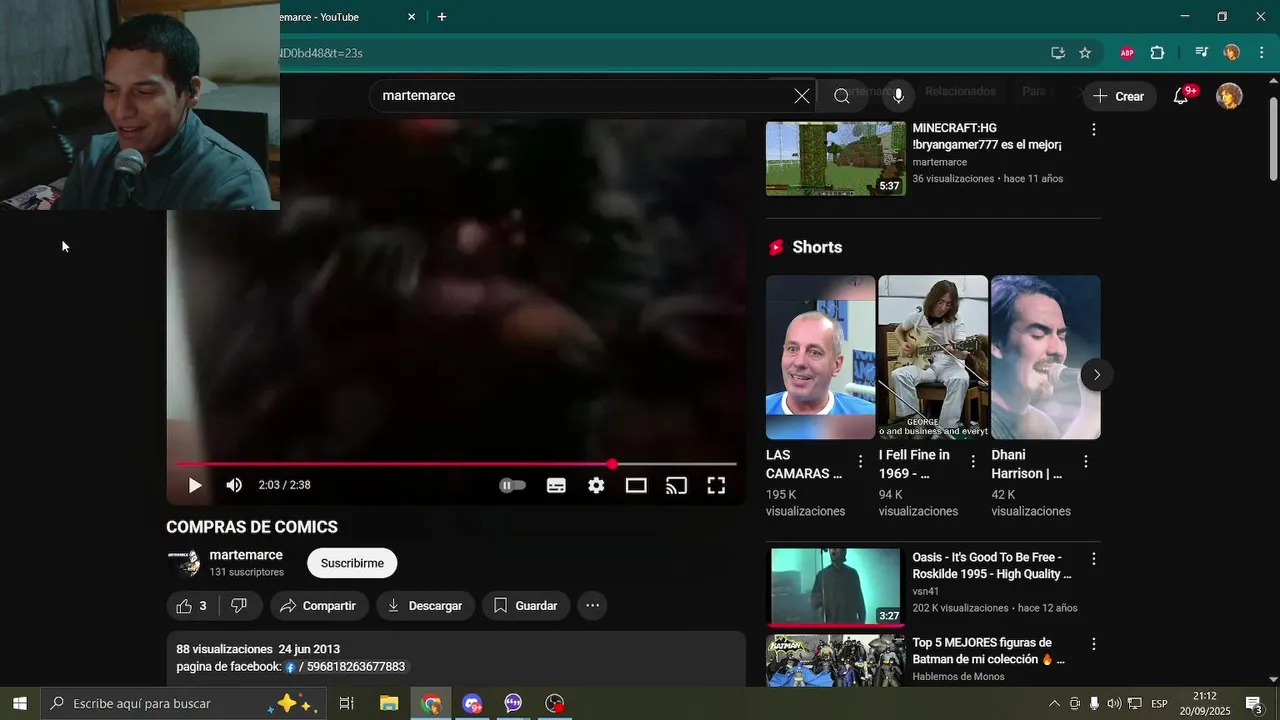Screen dimensions: 1280x720
Task: Subscribe with the Suscribirme button
Action: pos(352,563)
